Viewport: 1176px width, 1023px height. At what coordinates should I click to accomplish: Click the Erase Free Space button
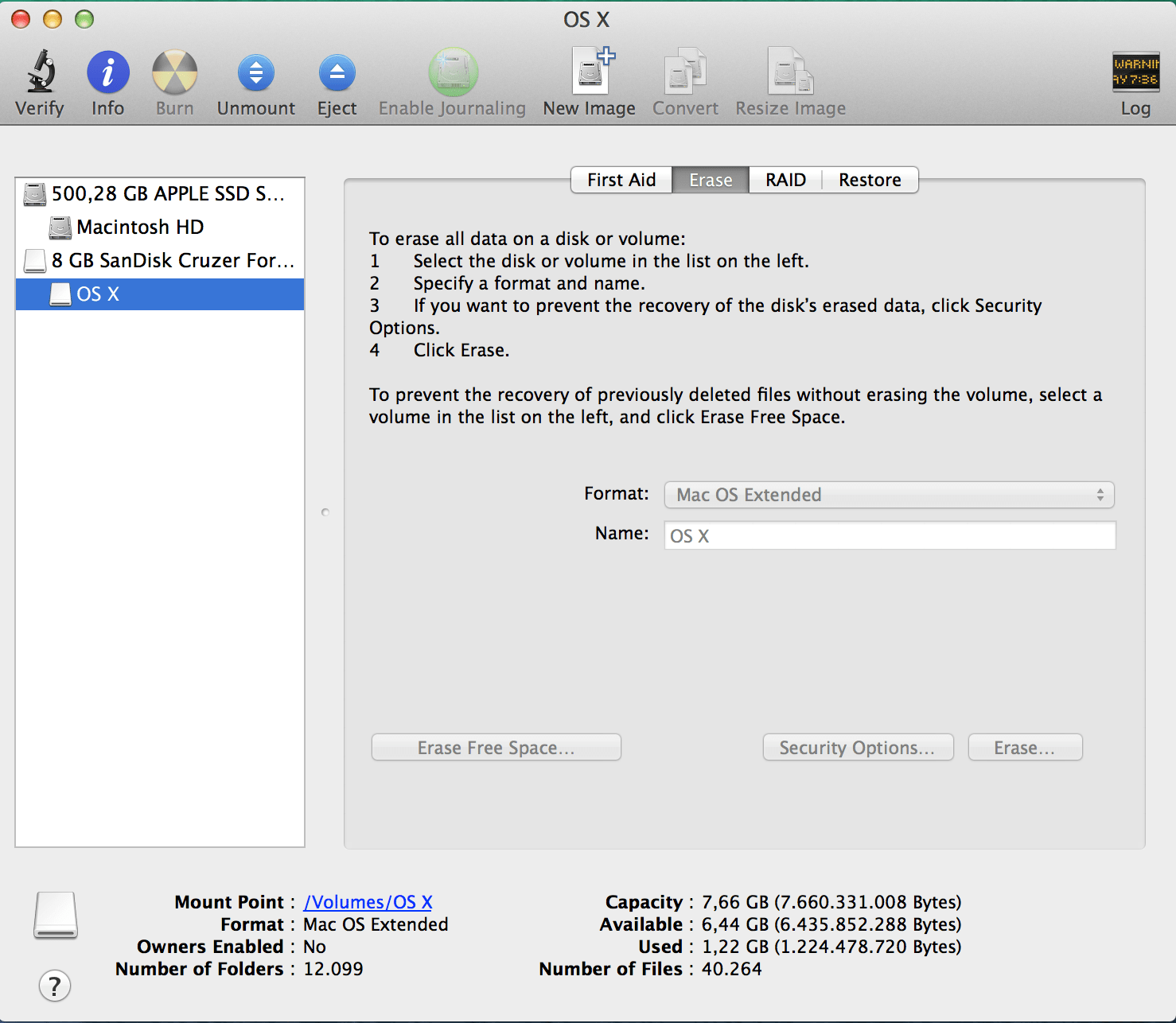click(495, 747)
